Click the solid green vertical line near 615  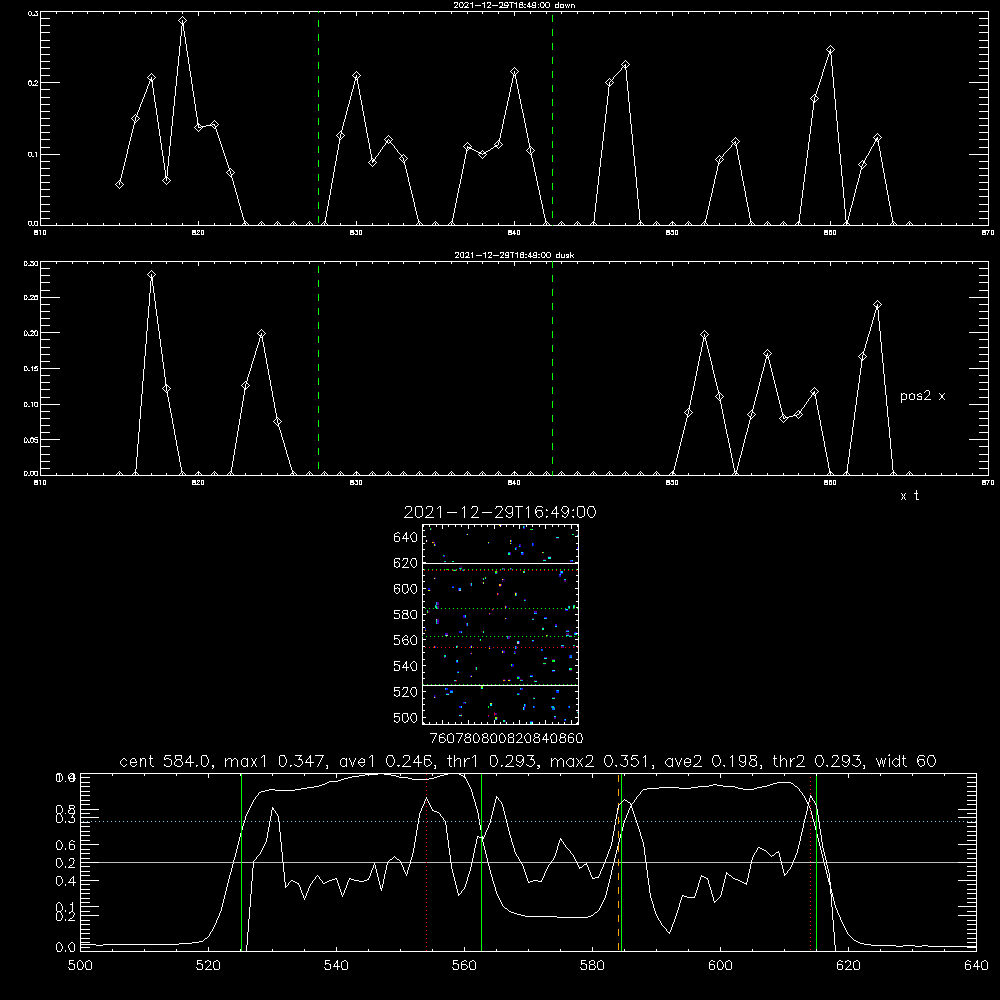816,862
